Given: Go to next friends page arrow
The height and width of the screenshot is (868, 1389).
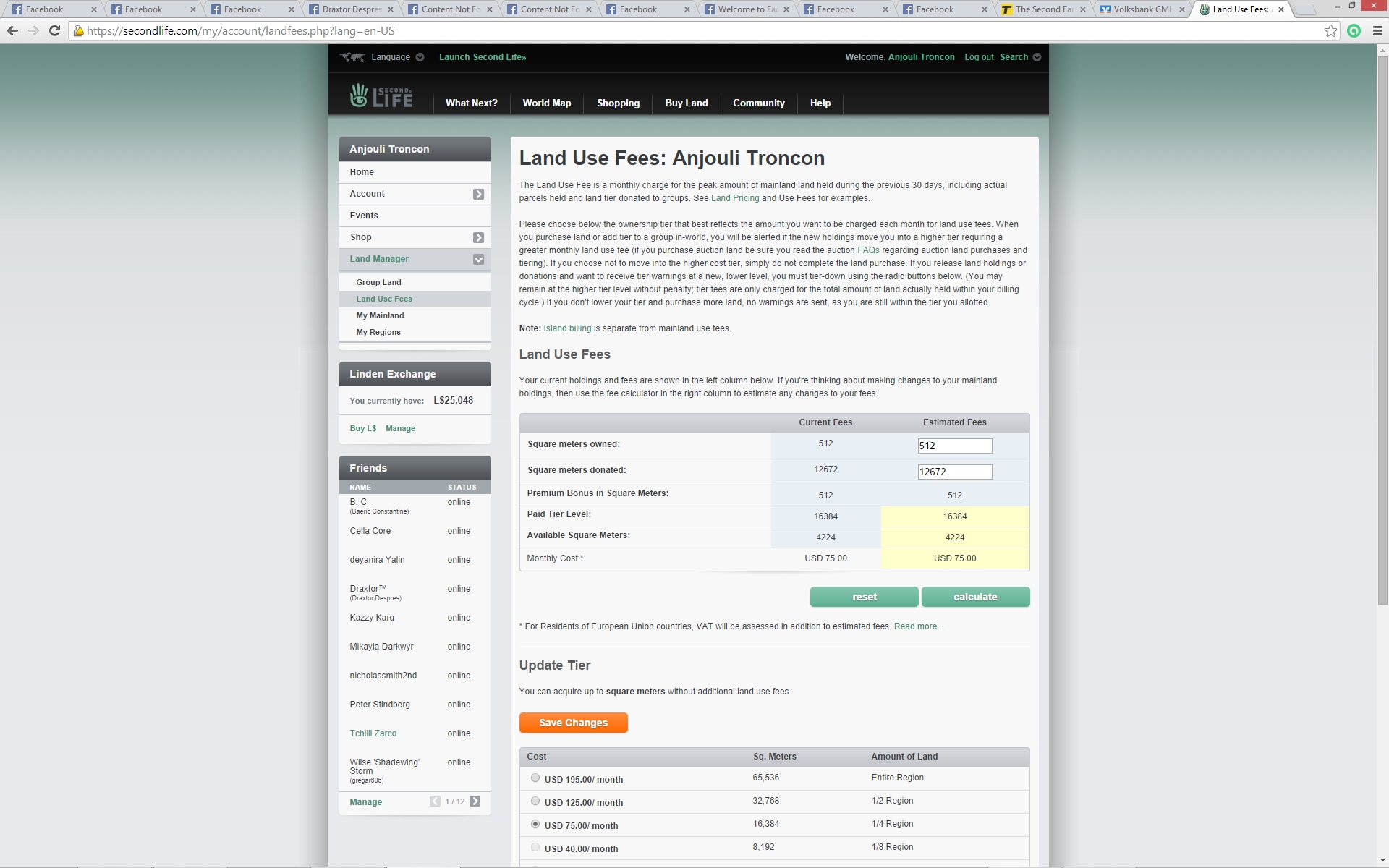Looking at the screenshot, I should [x=475, y=801].
